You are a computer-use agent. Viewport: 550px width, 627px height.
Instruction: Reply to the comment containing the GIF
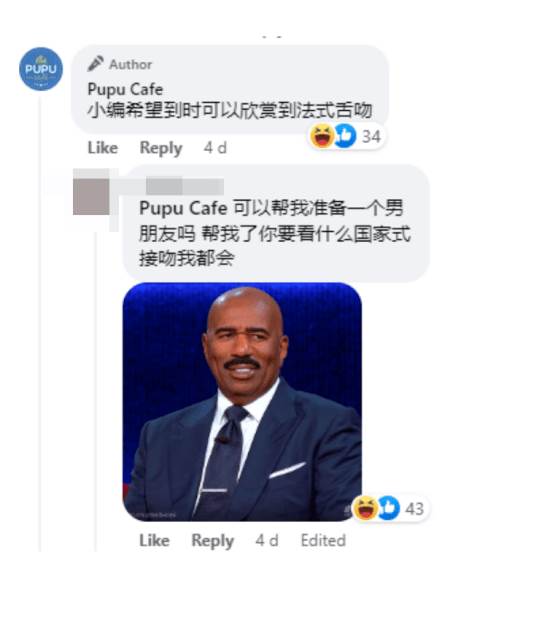point(212,541)
